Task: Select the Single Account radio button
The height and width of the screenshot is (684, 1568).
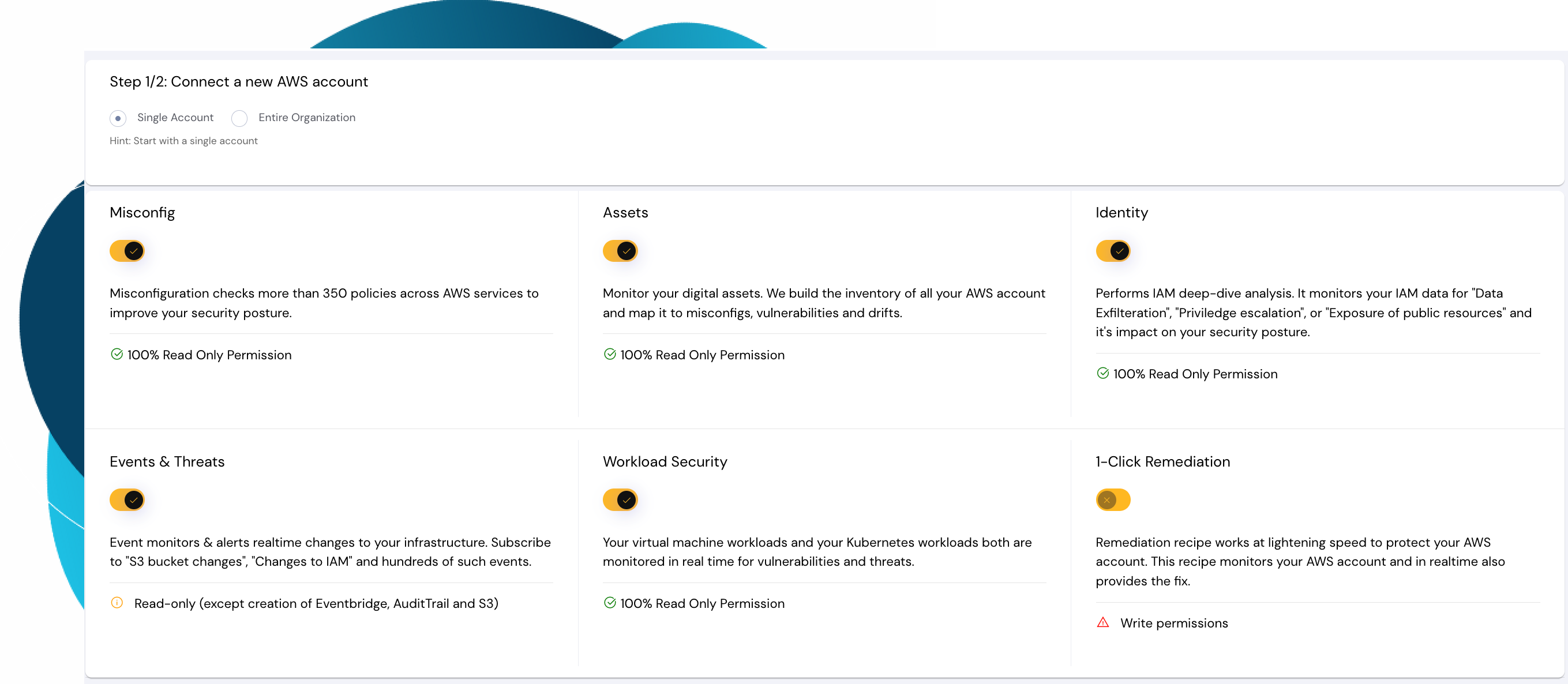Action: coord(118,118)
